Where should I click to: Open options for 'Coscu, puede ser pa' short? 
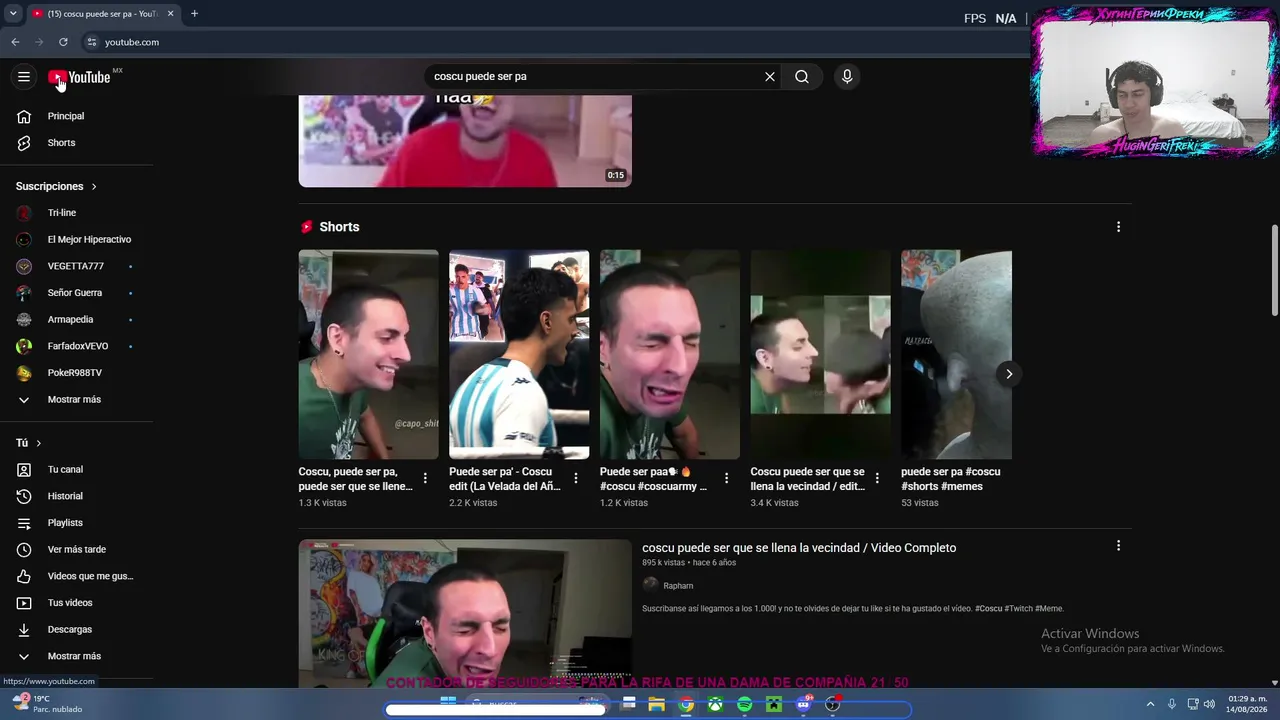[x=425, y=478]
